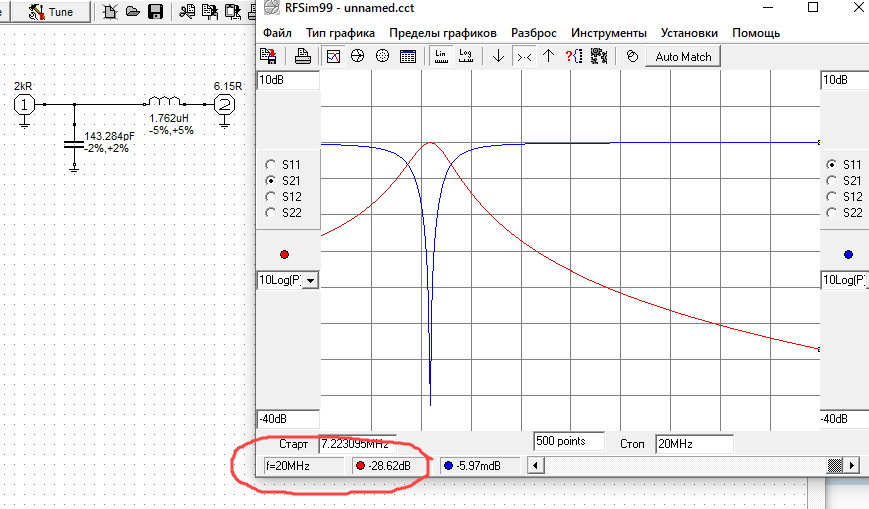Click the Стоп frequency field showing 20MHz
This screenshot has width=869, height=509.
[x=694, y=443]
